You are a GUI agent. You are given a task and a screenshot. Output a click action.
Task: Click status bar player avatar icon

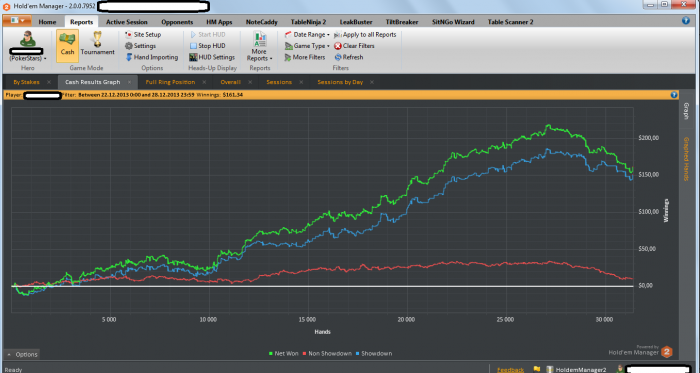[620, 369]
